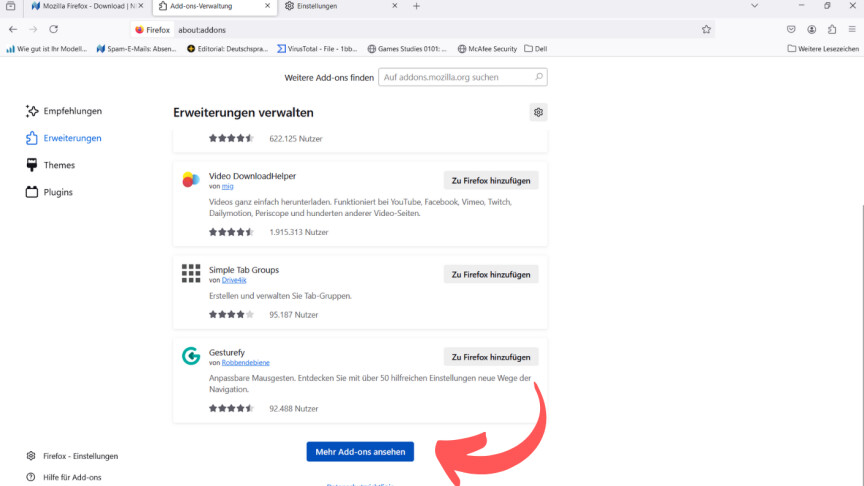Open the Pocket save icon
864x486 pixels.
click(791, 29)
